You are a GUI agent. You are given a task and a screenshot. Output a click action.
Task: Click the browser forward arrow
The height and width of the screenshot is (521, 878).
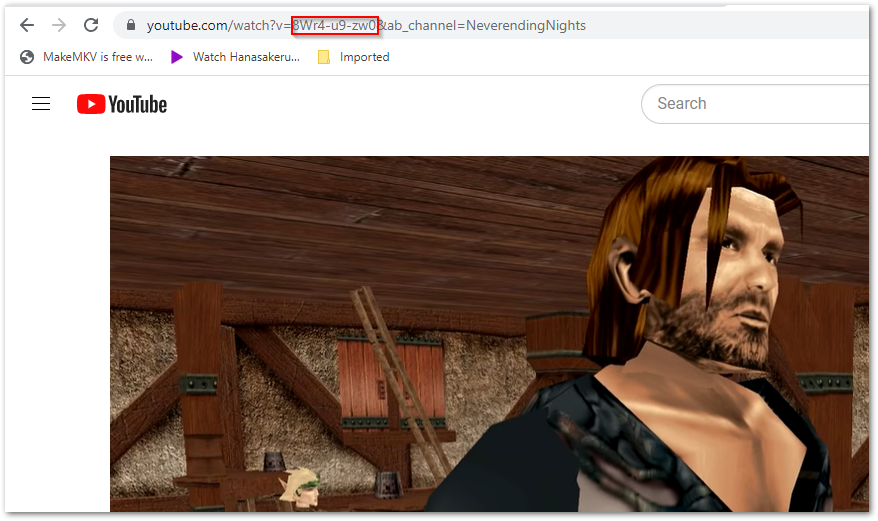tap(59, 25)
